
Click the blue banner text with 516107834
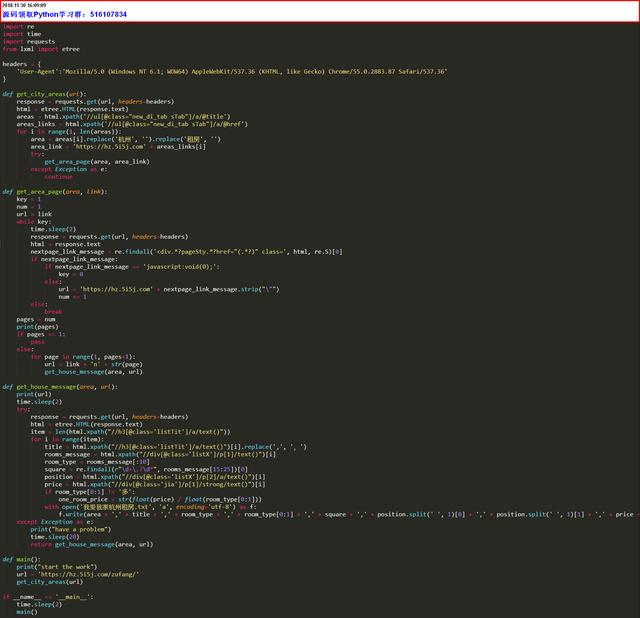(64, 14)
